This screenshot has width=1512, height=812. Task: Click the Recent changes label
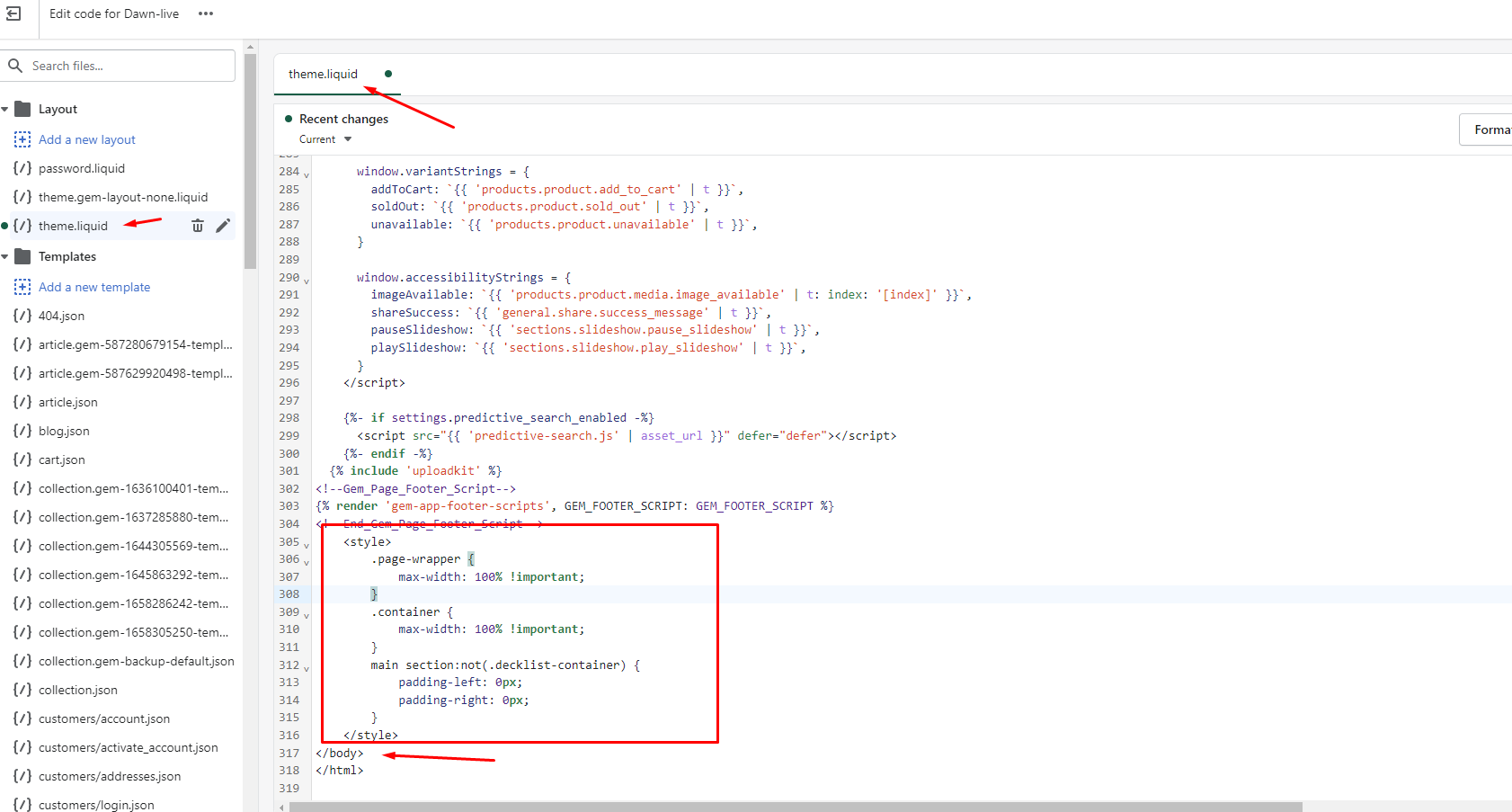point(343,119)
